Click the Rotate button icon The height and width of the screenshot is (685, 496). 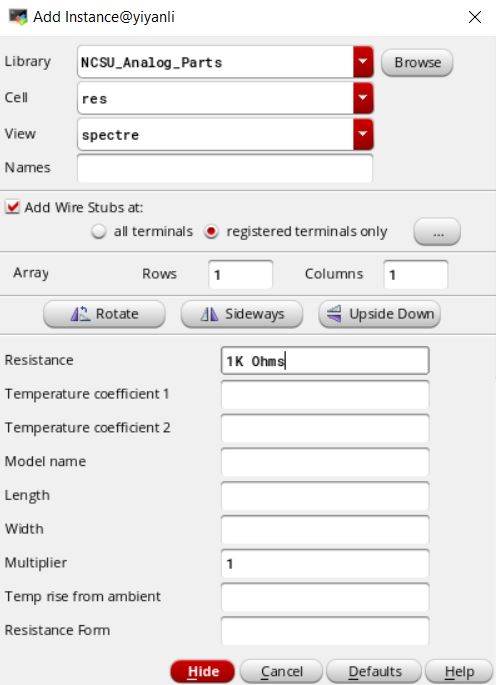[80, 314]
